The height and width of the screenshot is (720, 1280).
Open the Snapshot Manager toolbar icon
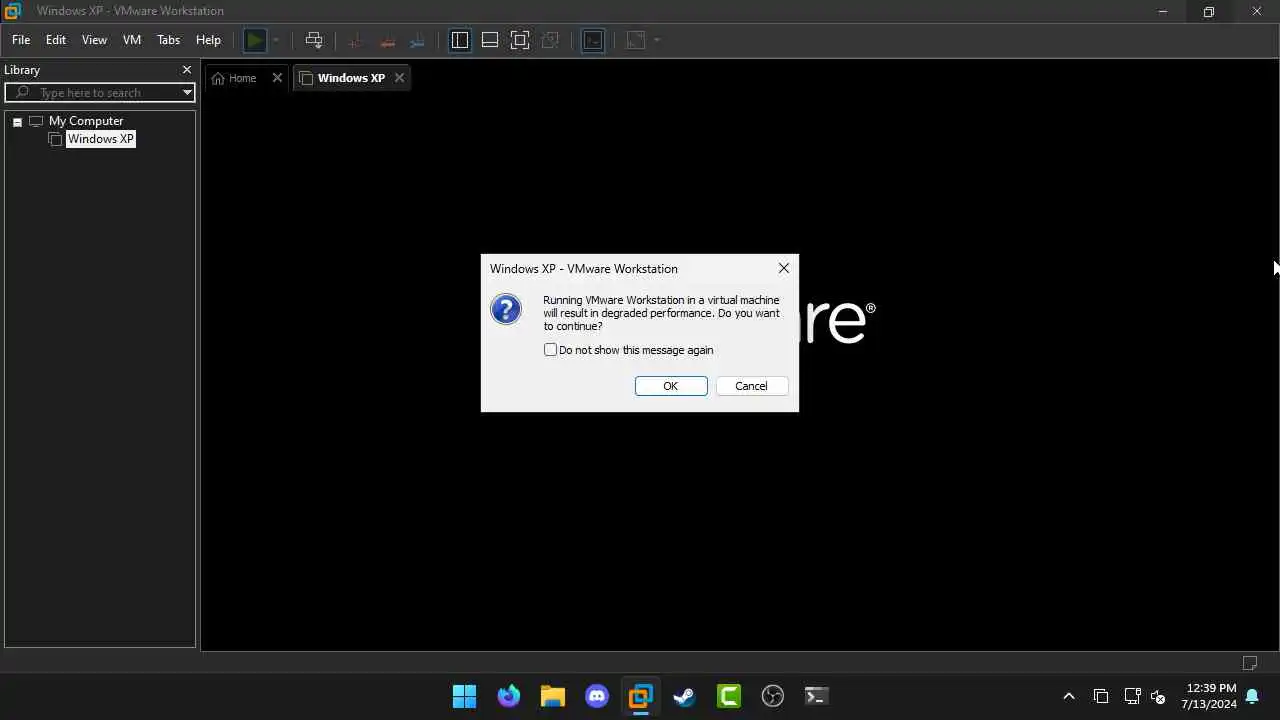[x=417, y=40]
